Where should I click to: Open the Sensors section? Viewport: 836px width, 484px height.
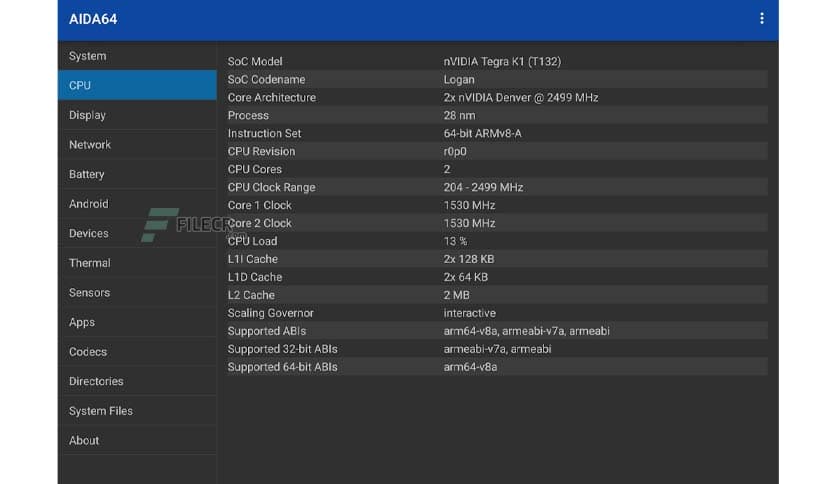click(137, 293)
